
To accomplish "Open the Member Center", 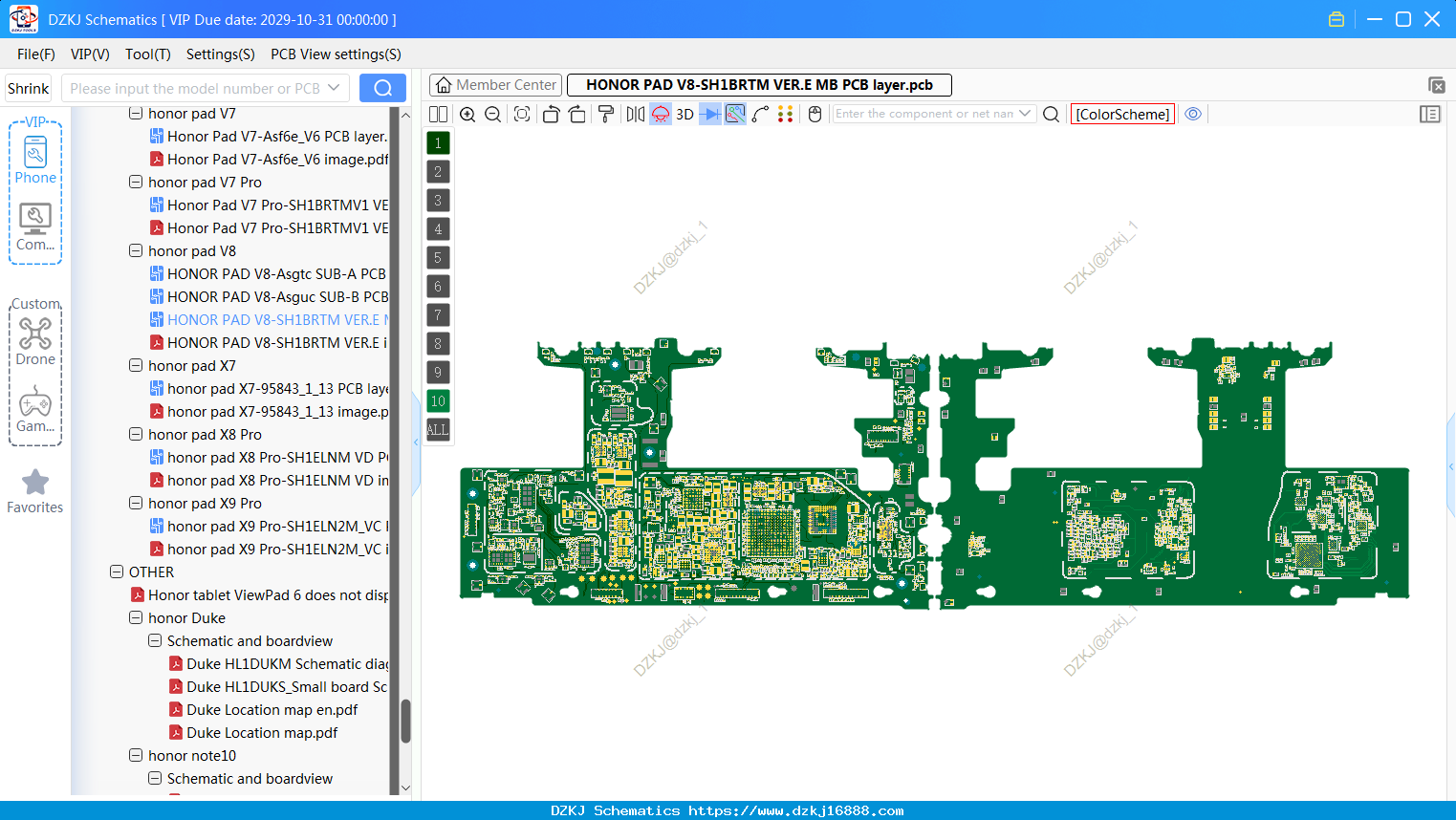I will point(495,85).
